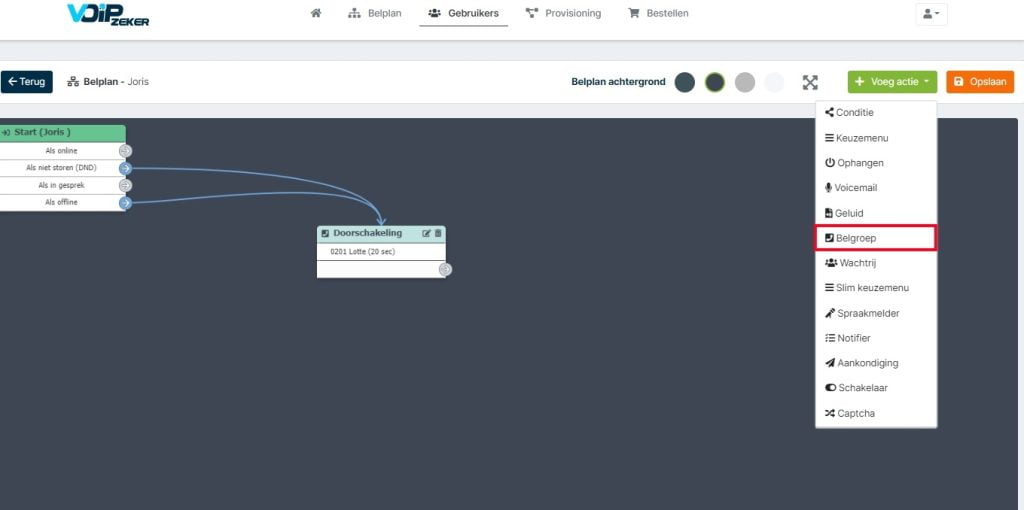Add a Keuzemenu action
Screen dimensions: 1024x510
tap(876, 138)
